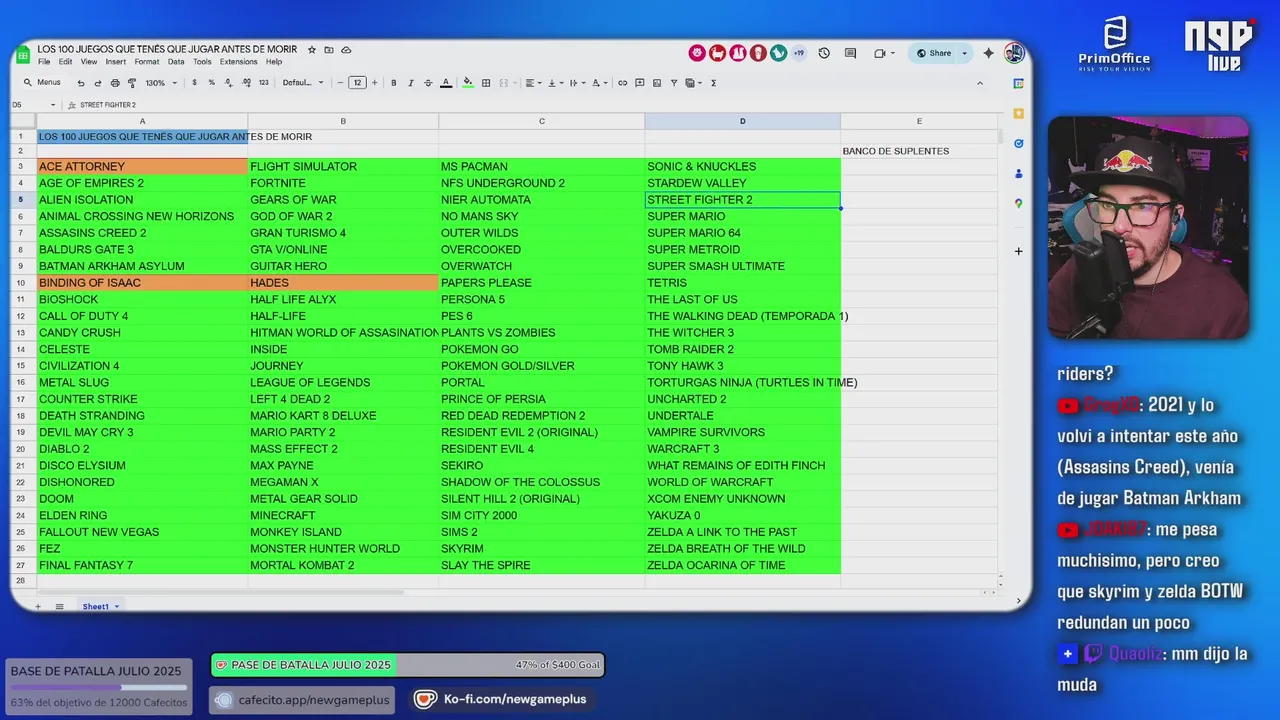Decrease decimal places in the toolbar
Screen dimensions: 1280x720
(228, 83)
